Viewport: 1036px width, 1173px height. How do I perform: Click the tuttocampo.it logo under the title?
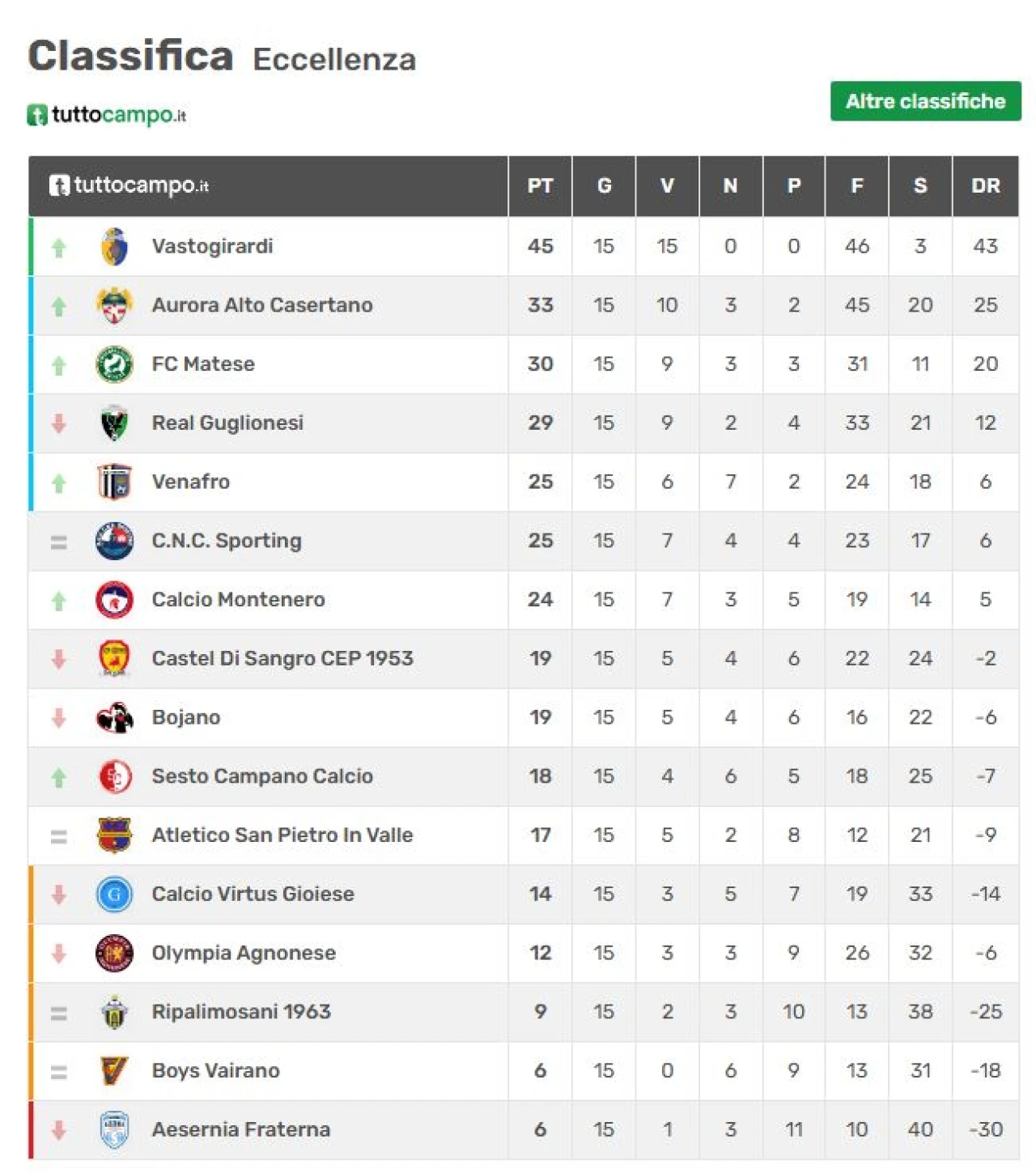point(107,115)
